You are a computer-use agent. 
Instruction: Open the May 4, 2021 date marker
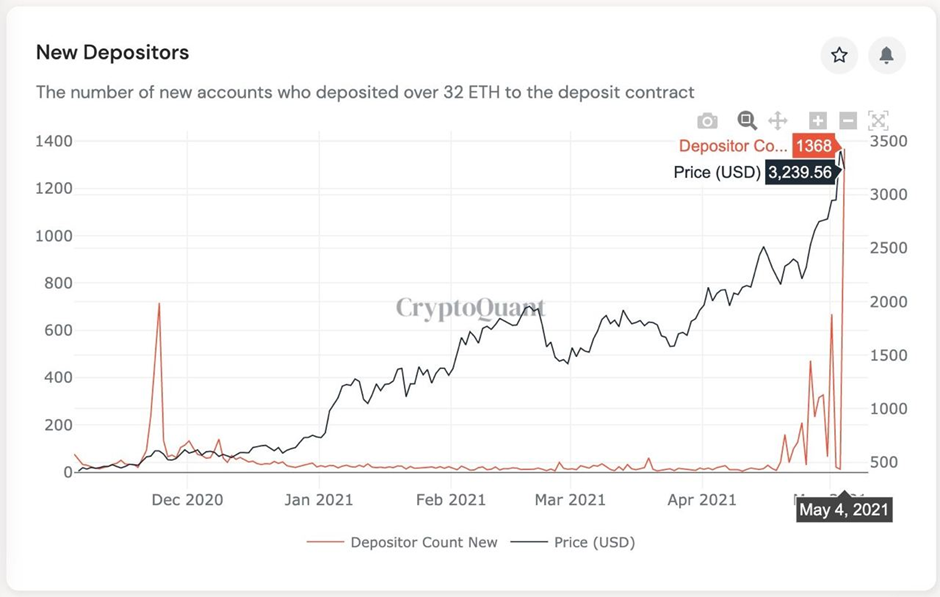(x=844, y=509)
